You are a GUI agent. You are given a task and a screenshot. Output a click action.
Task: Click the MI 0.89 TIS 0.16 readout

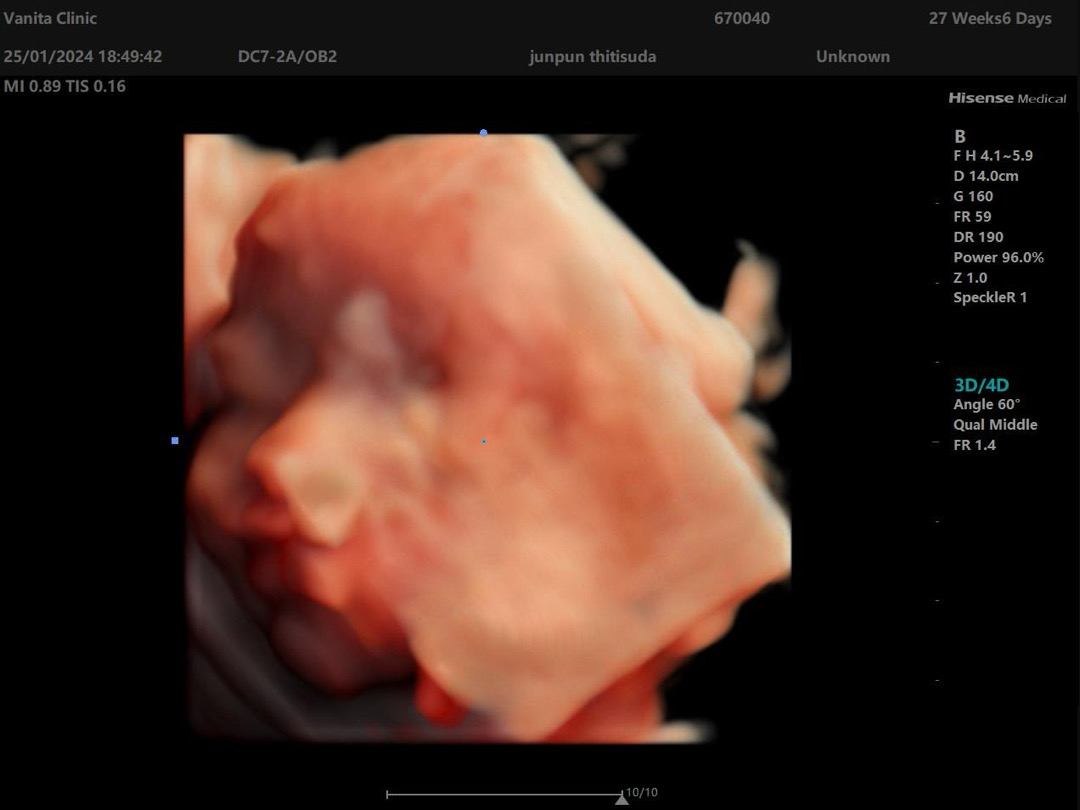coord(65,86)
